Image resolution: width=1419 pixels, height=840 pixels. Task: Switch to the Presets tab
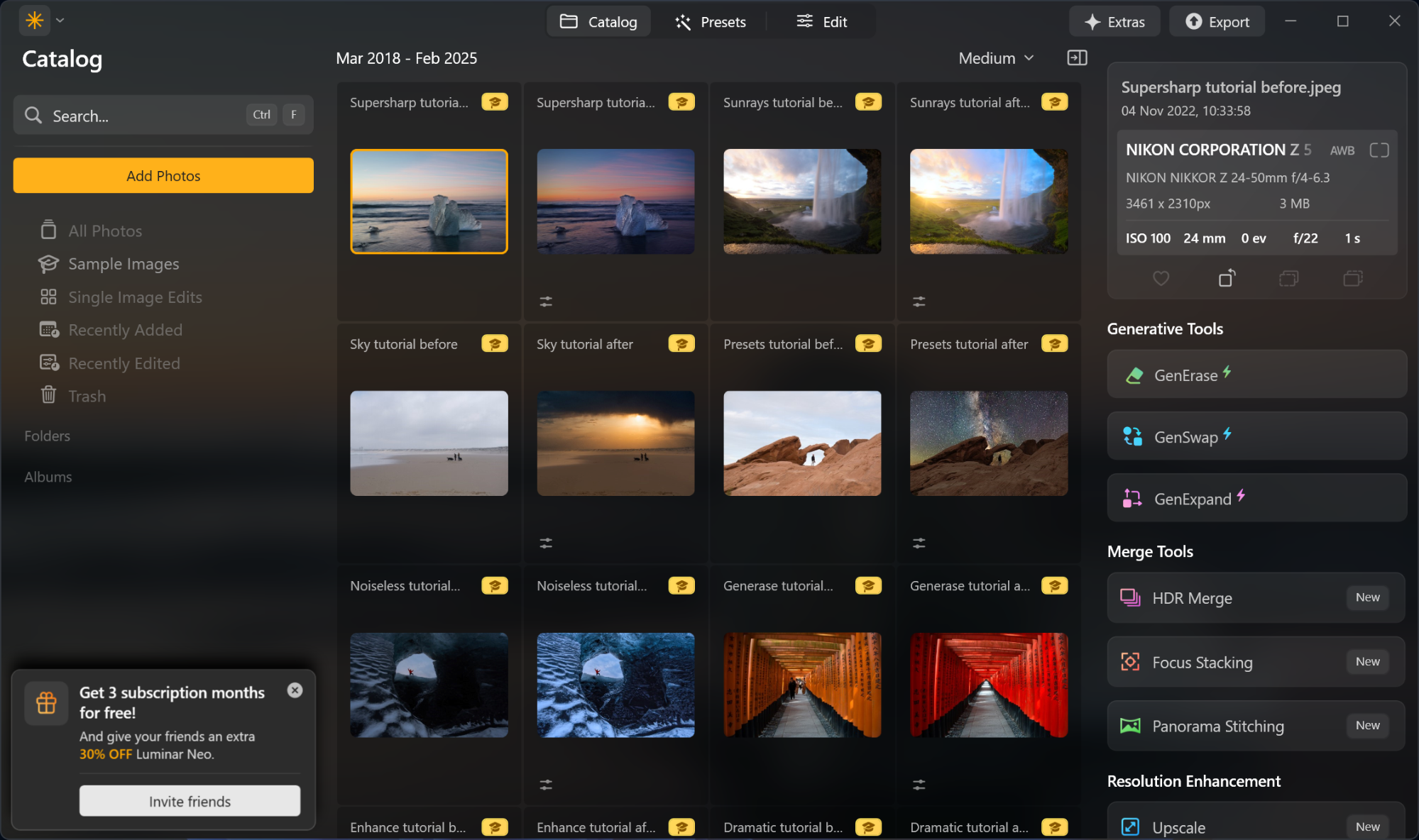(710, 22)
